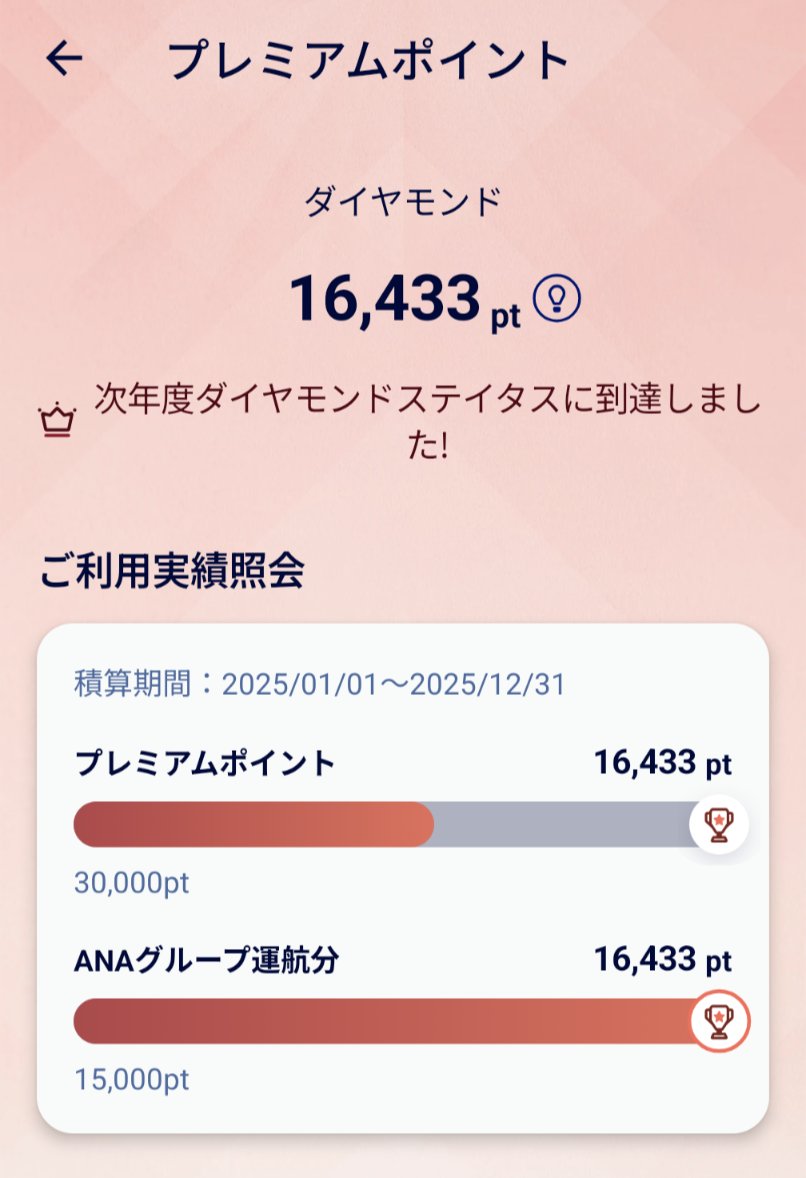Tap the 16,433 pt value in the ANAグループ row
806x1178 pixels.
coord(663,960)
